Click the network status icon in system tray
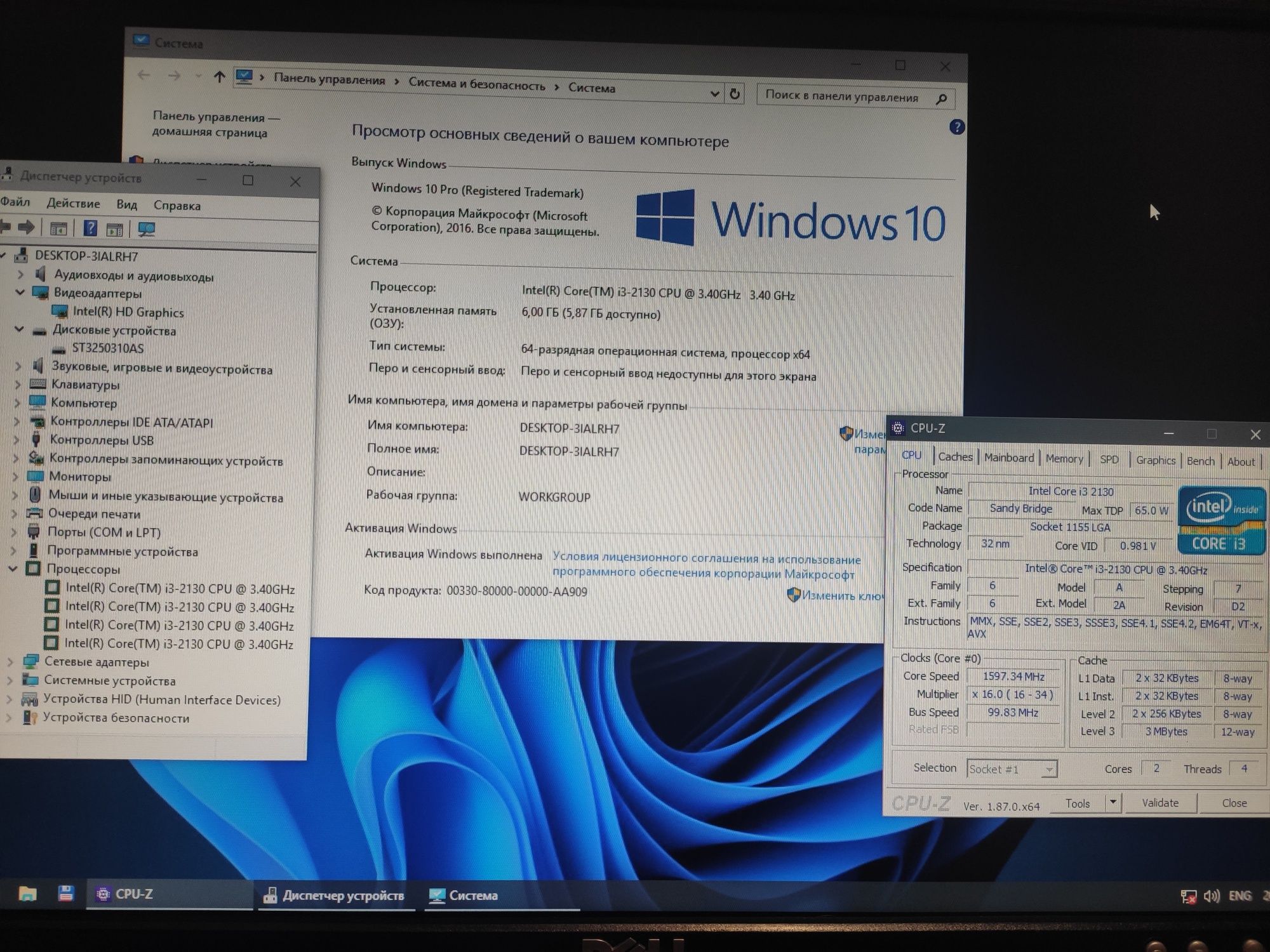The height and width of the screenshot is (952, 1270). tap(1188, 897)
